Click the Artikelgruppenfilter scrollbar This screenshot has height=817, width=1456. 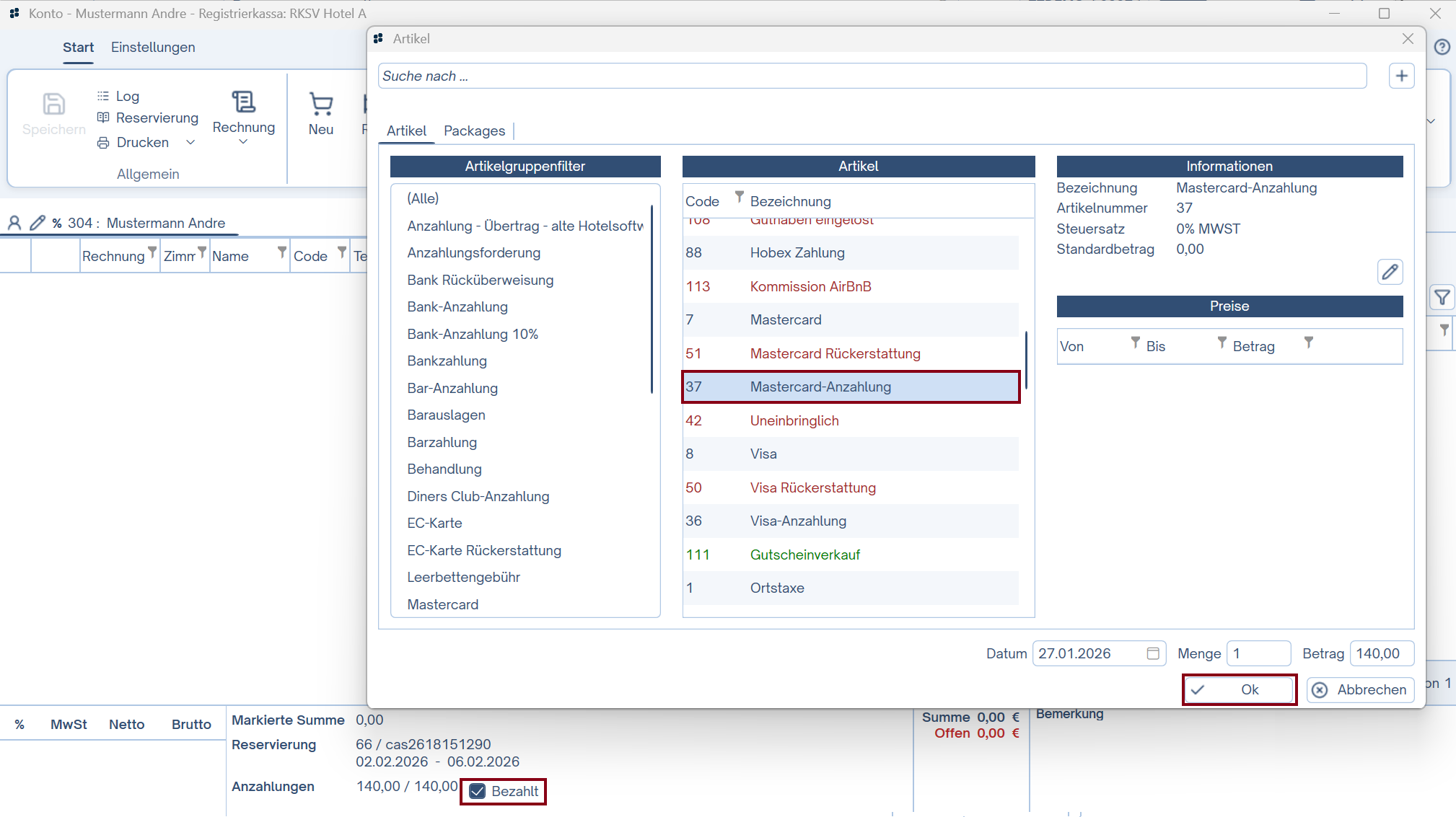[652, 299]
